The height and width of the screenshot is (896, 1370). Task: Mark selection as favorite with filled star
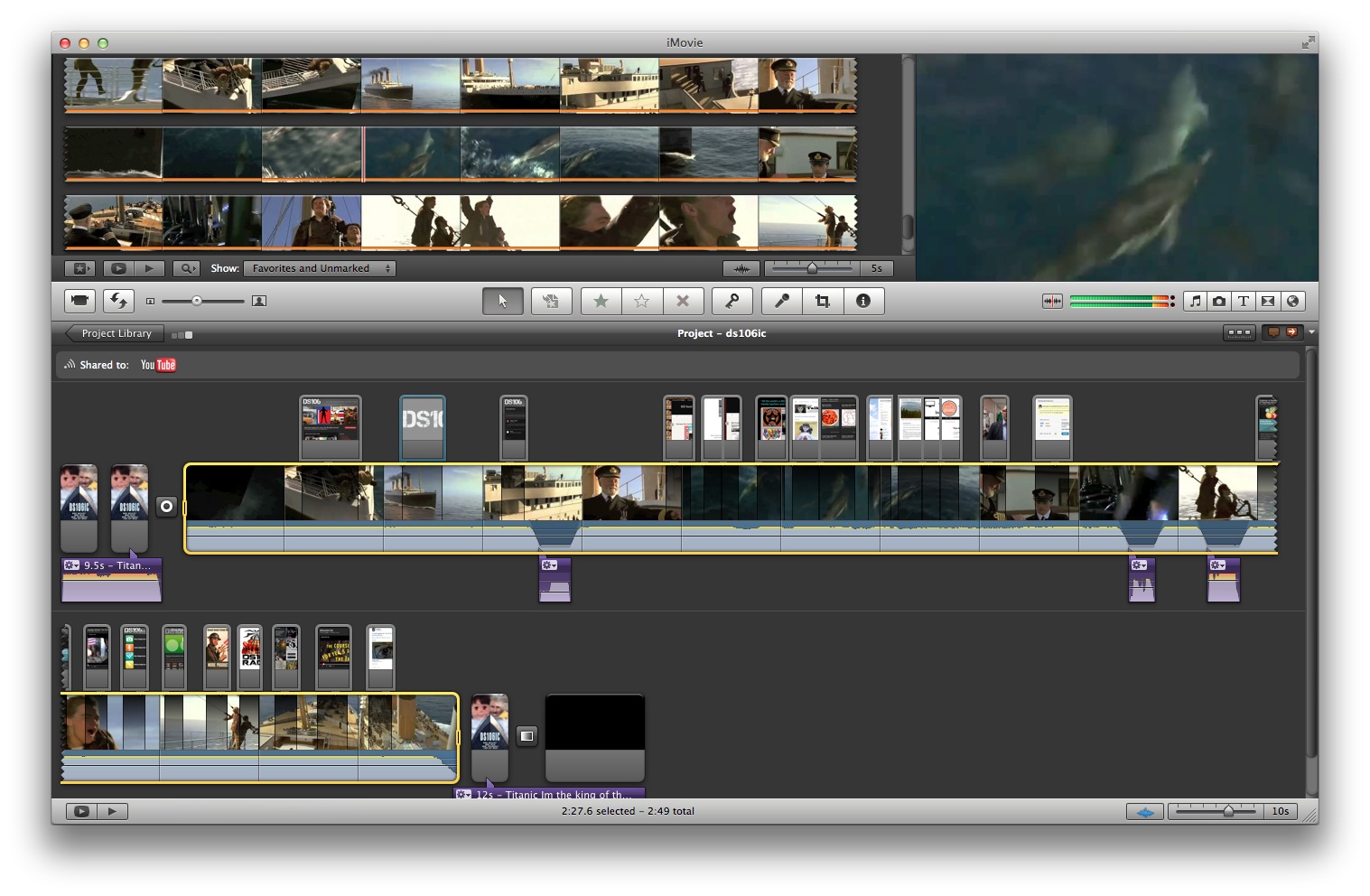click(601, 301)
